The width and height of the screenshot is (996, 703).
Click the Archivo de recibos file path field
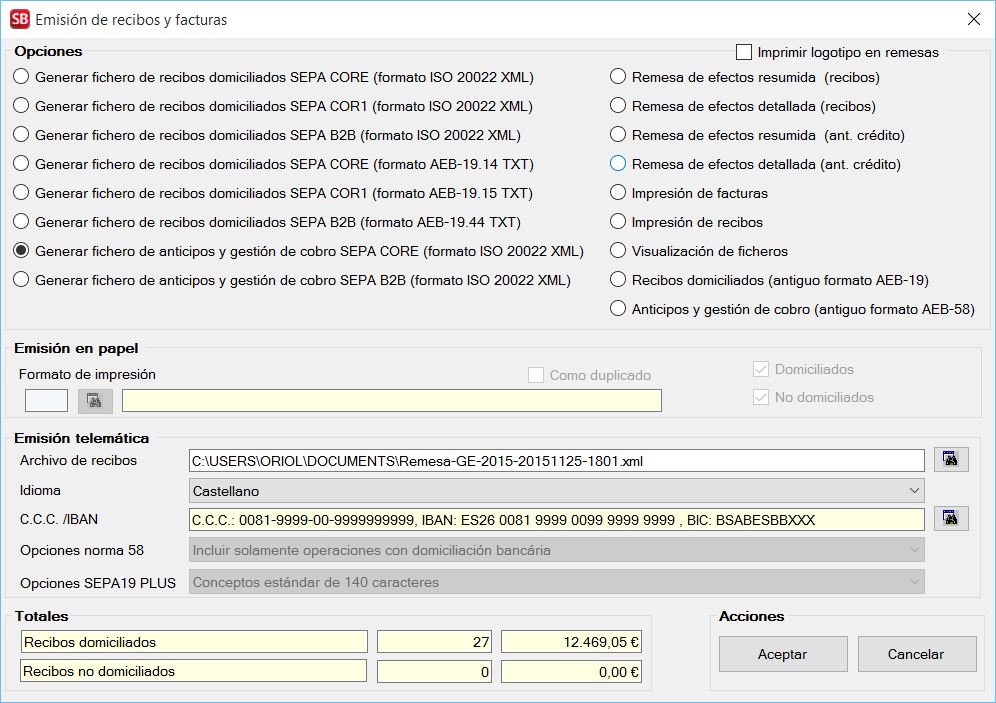pos(556,461)
